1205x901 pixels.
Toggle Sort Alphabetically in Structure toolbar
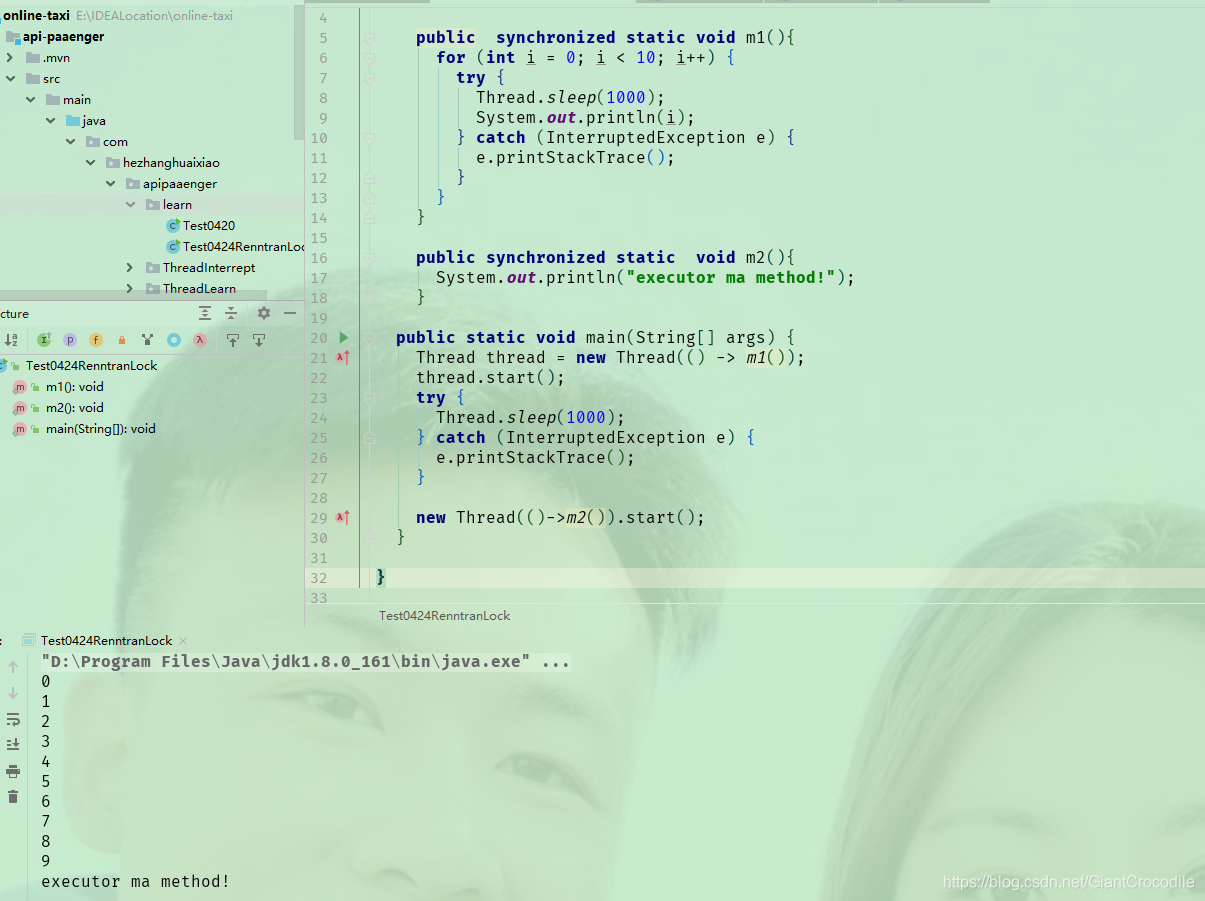point(12,340)
